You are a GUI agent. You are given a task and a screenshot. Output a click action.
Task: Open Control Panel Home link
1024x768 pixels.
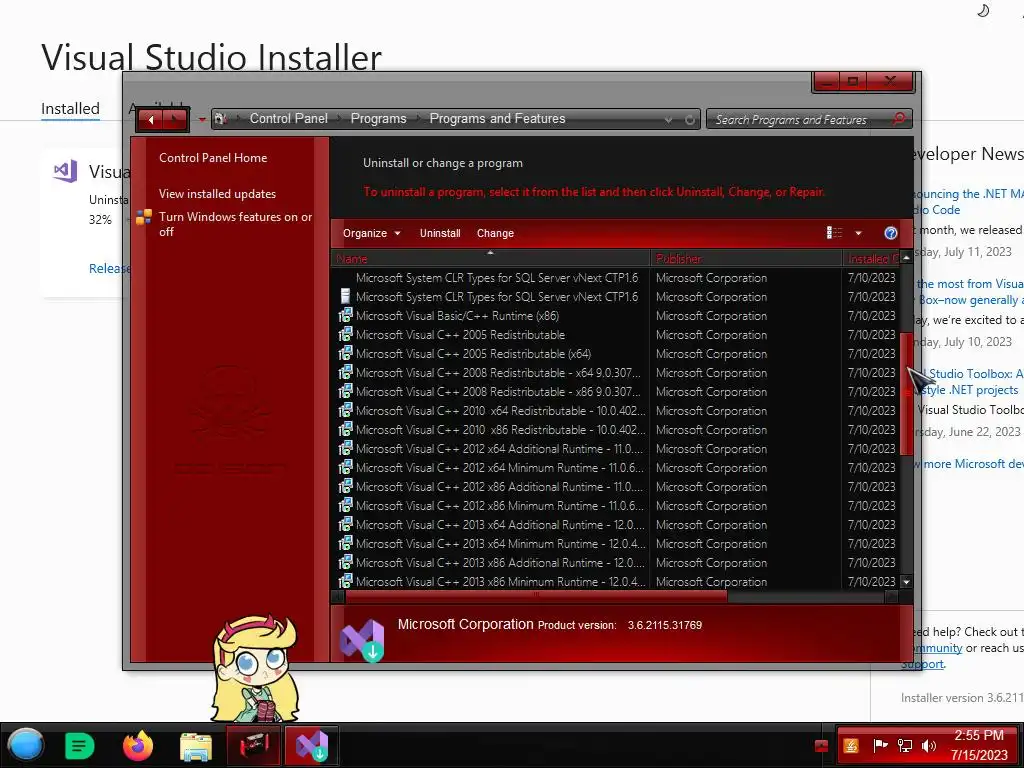click(213, 157)
